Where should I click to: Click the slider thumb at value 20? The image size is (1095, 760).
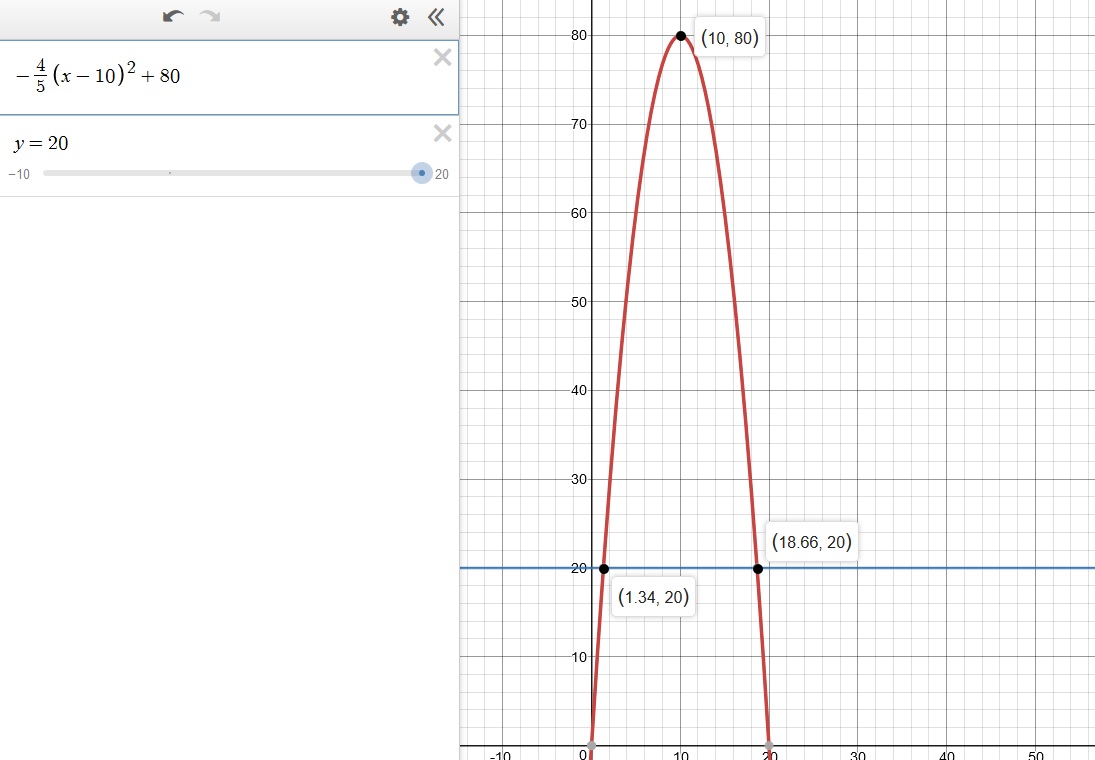pos(422,173)
